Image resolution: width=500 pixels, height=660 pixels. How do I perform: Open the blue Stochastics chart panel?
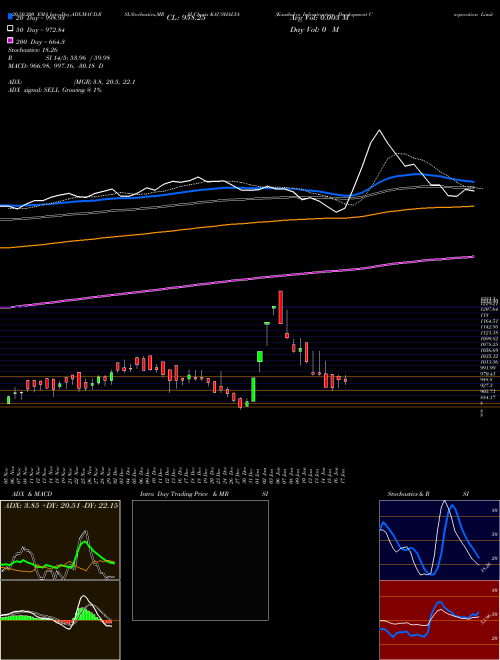[x=439, y=540]
